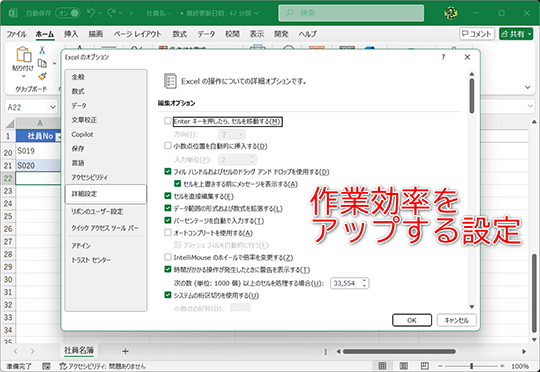Switch to the ページ レイアウト ribbon tab
The width and height of the screenshot is (540, 372).
tap(137, 34)
